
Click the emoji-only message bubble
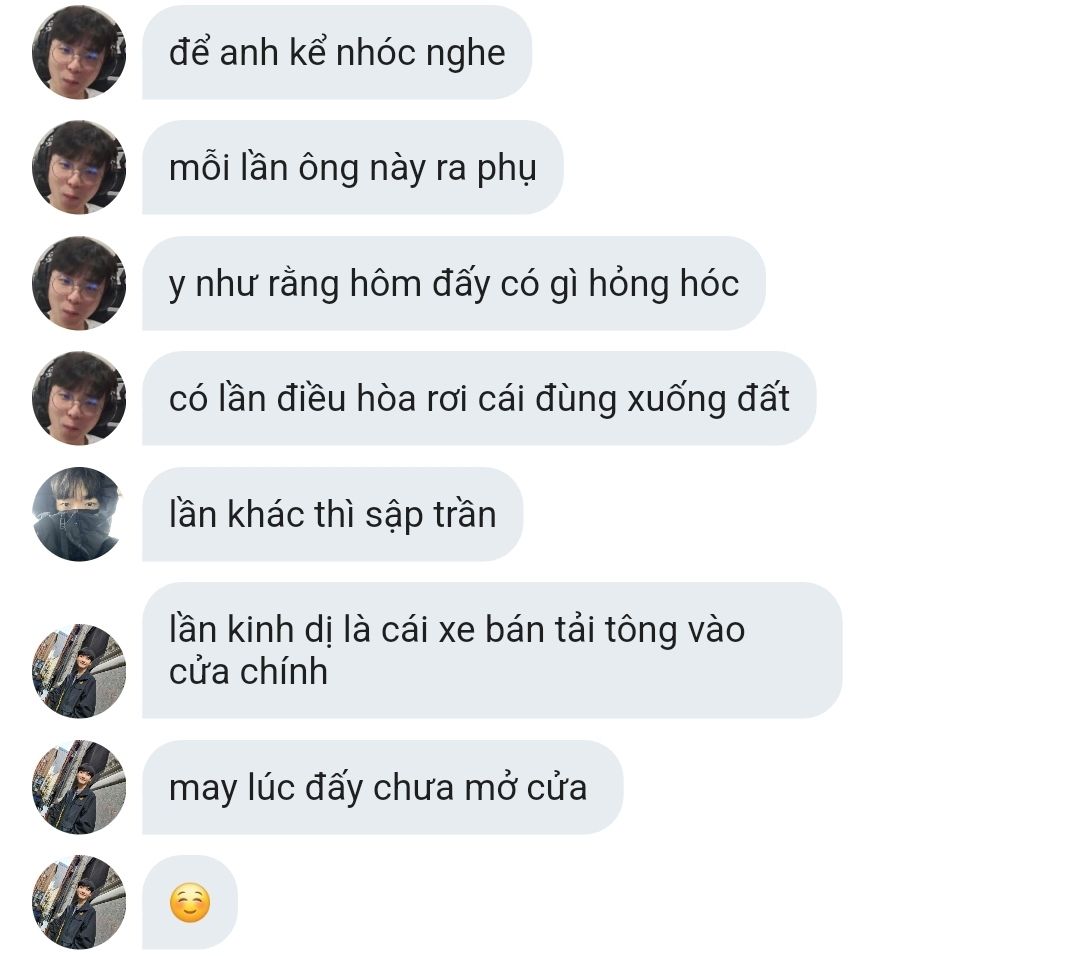point(189,902)
